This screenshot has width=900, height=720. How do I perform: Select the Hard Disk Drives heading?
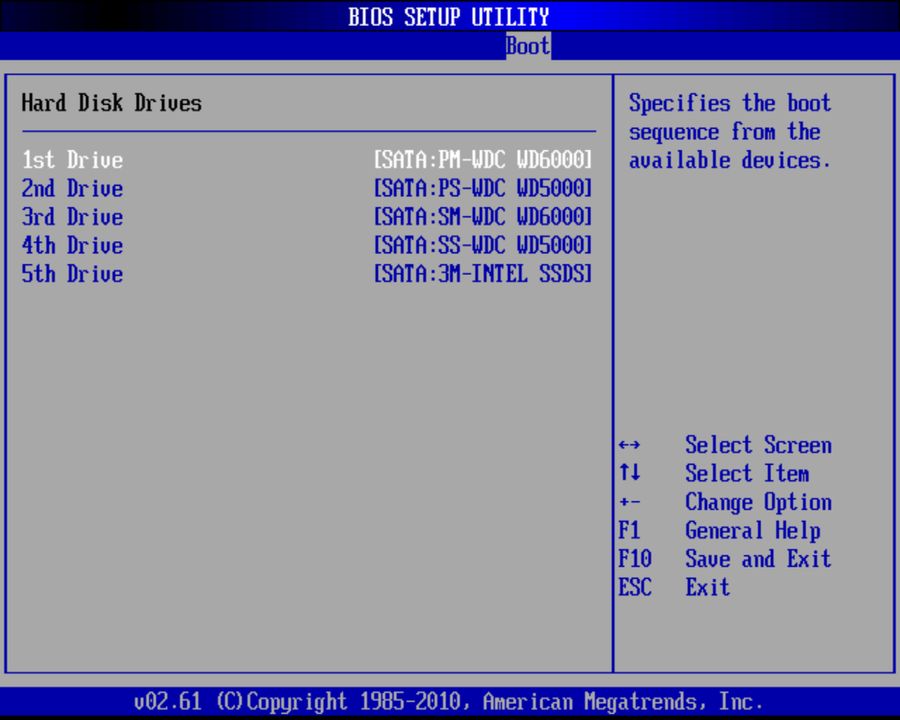(x=111, y=103)
